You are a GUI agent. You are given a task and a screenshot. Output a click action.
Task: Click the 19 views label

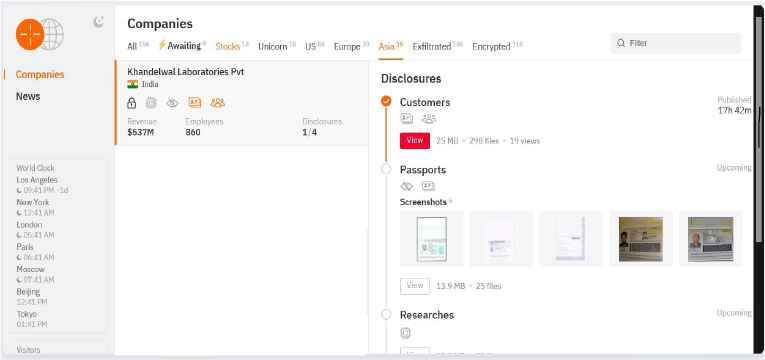[x=525, y=141]
